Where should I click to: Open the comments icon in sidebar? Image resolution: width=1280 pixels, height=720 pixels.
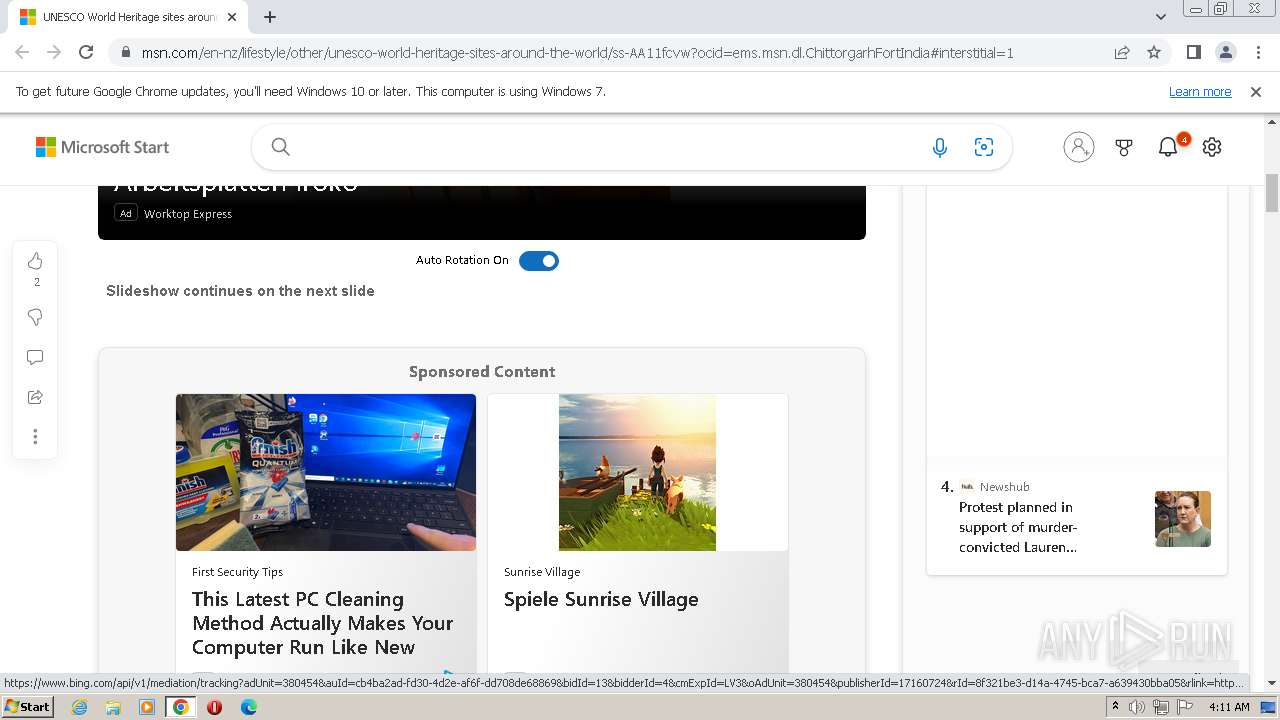(x=35, y=357)
